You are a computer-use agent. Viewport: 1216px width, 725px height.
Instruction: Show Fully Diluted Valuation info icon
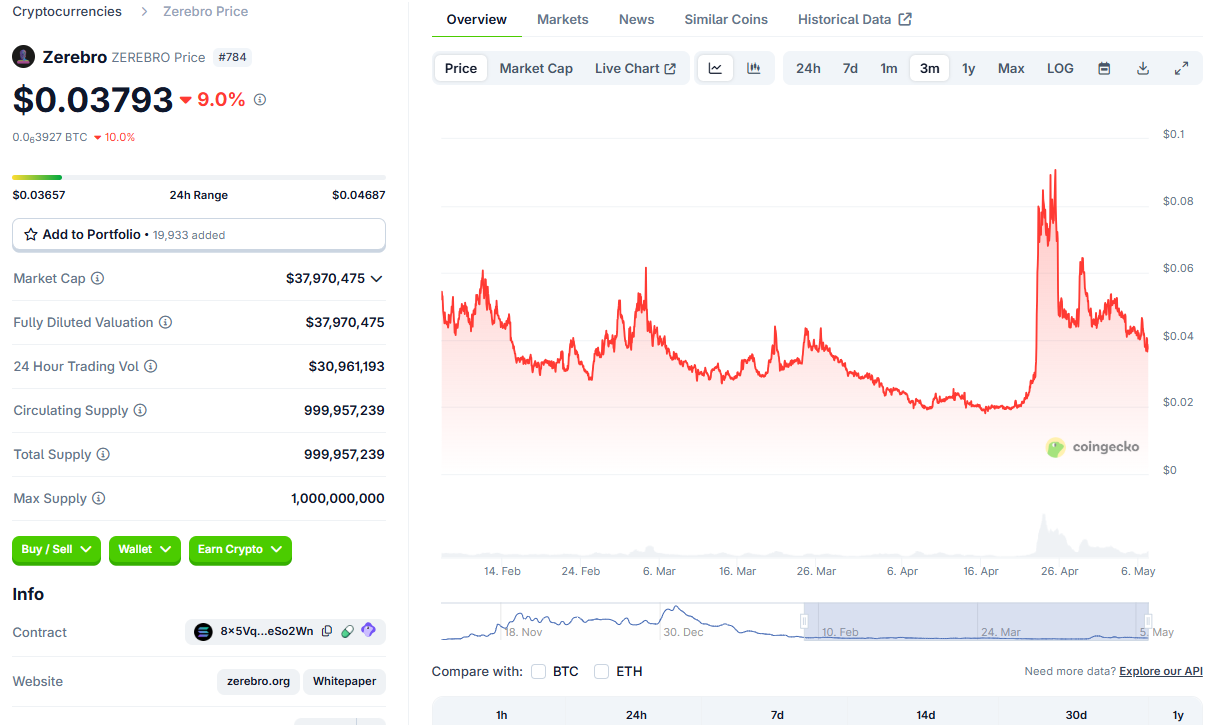[166, 322]
